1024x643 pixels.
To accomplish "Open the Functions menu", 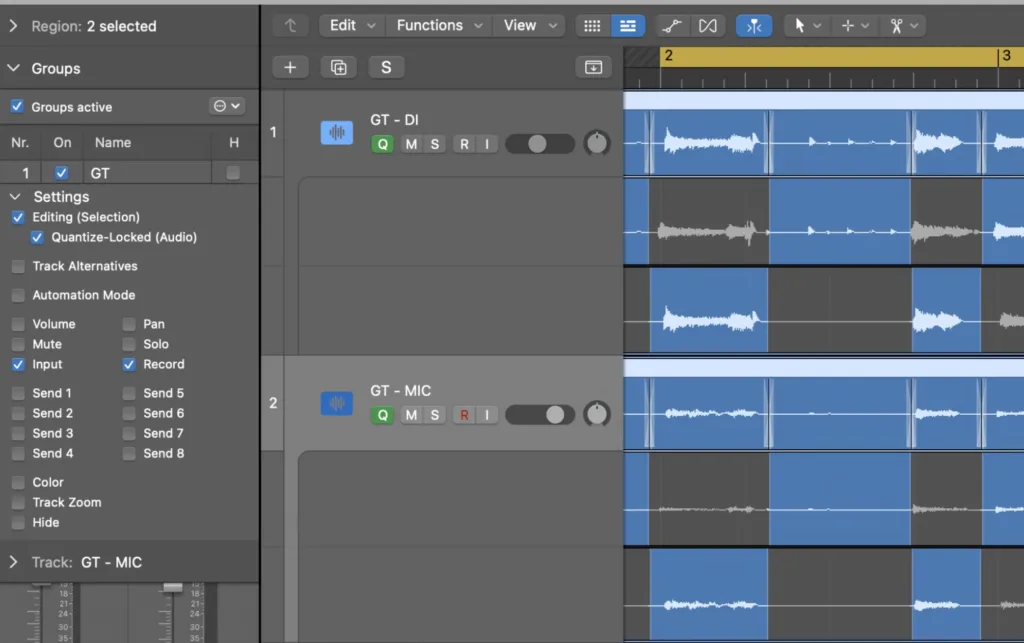I will (439, 25).
